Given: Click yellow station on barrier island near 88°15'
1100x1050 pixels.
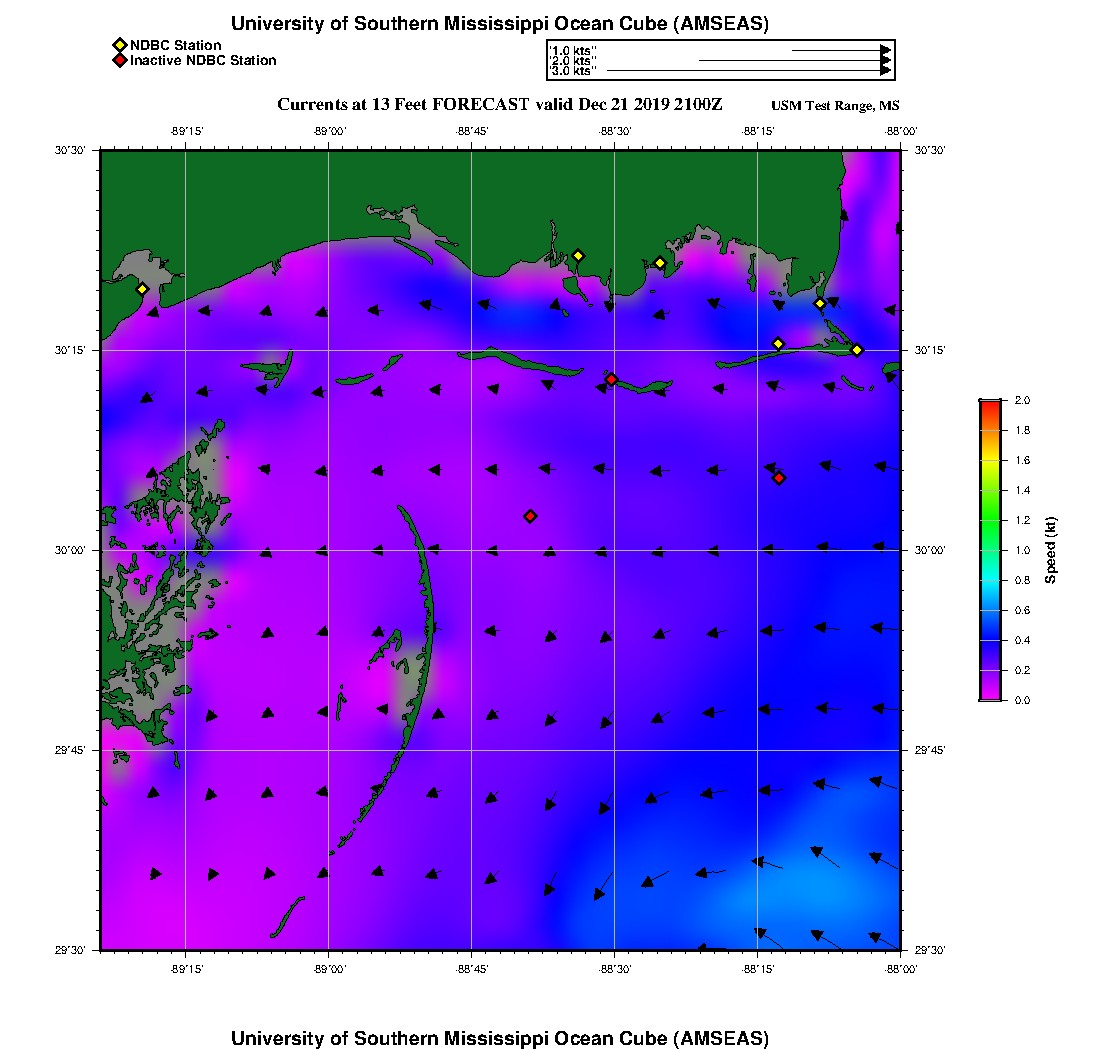Looking at the screenshot, I should coord(778,344).
